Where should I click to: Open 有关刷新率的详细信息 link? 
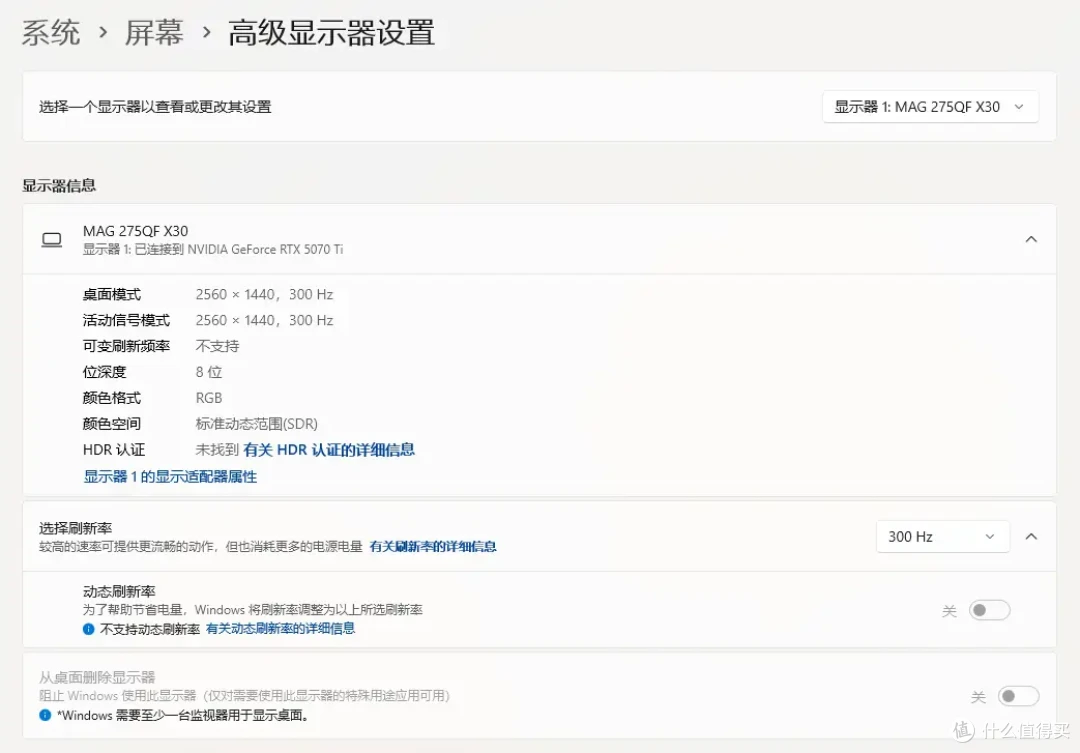coord(433,546)
